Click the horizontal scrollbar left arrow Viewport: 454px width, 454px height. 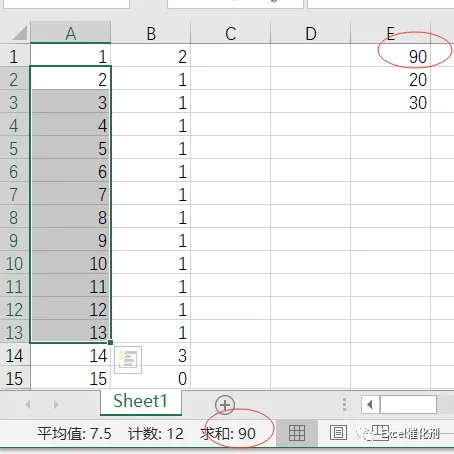click(370, 405)
